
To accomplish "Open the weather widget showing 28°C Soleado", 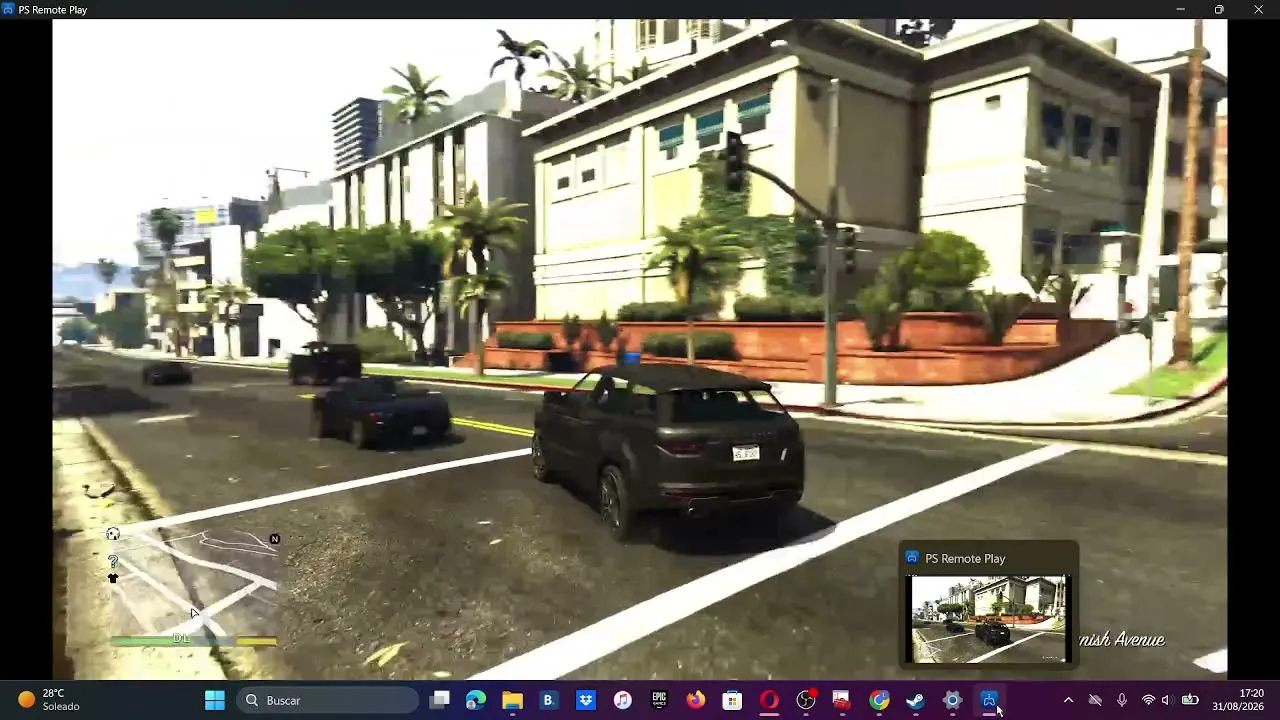I will [x=49, y=700].
